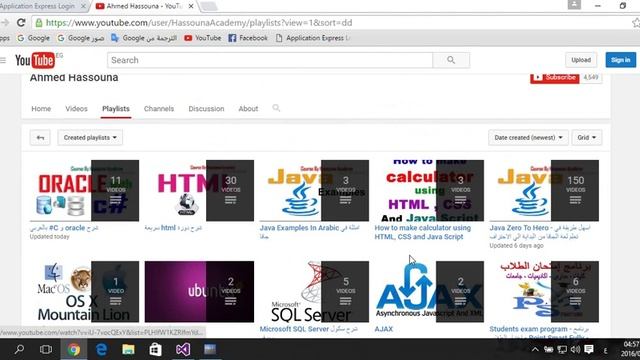Image resolution: width=640 pixels, height=360 pixels.
Task: Open Google bookmark in bookmarks bar
Action: [x=33, y=38]
